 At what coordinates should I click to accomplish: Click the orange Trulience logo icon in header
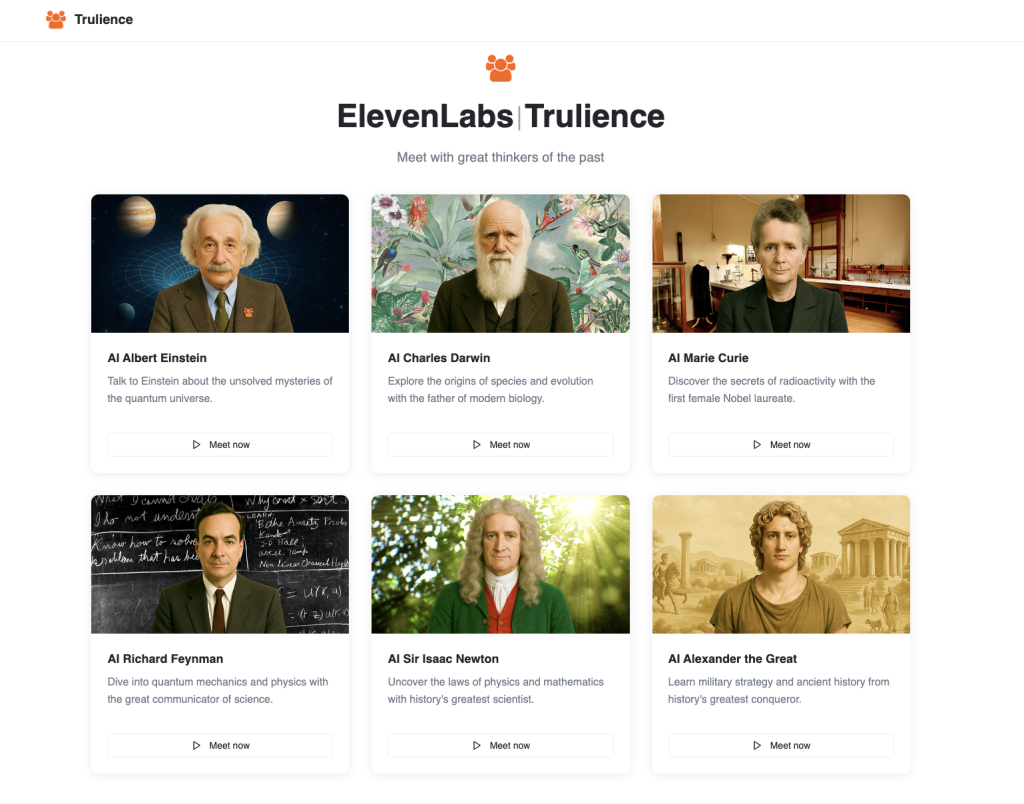[x=56, y=19]
